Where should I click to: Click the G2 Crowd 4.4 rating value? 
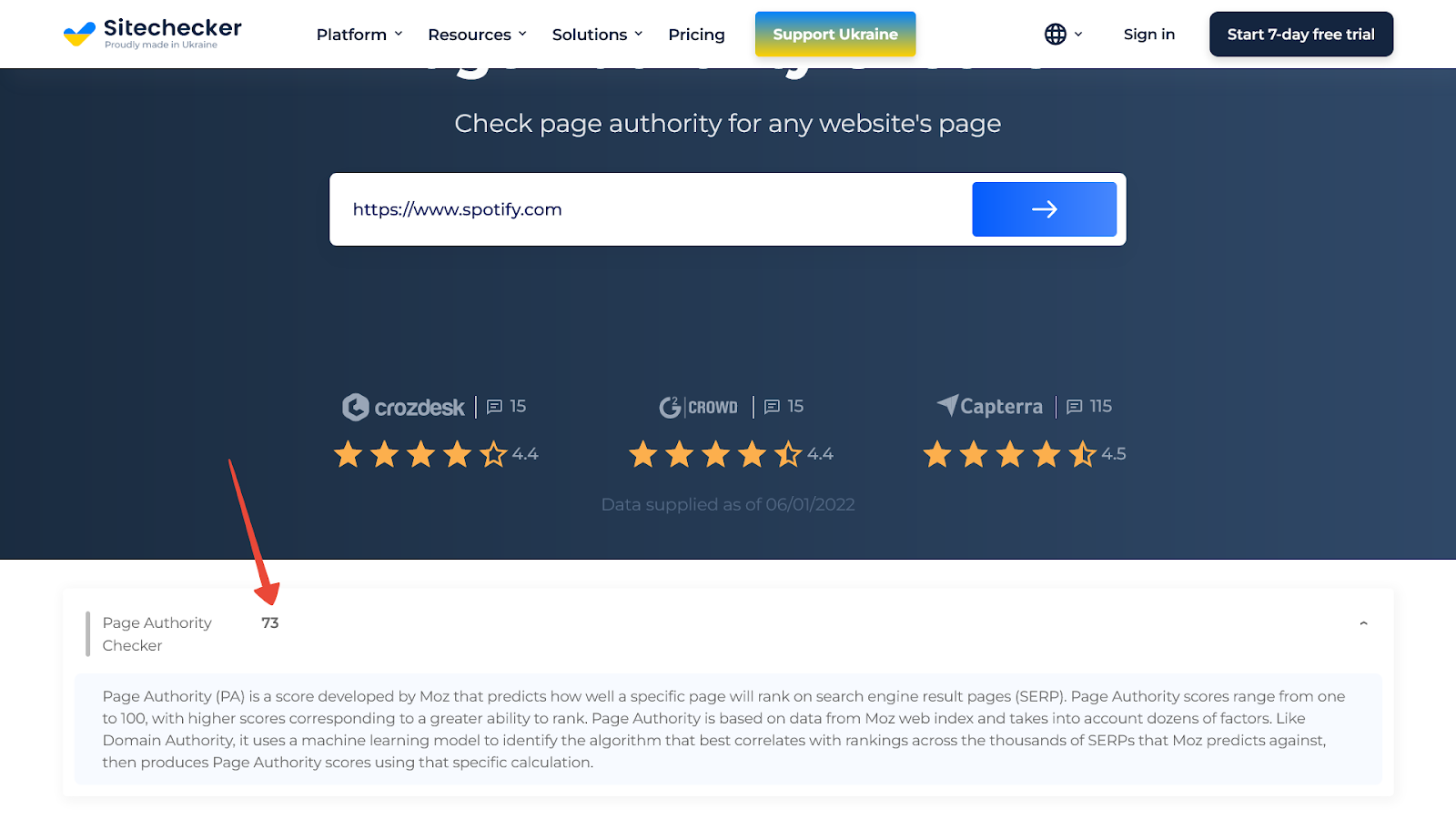point(820,454)
